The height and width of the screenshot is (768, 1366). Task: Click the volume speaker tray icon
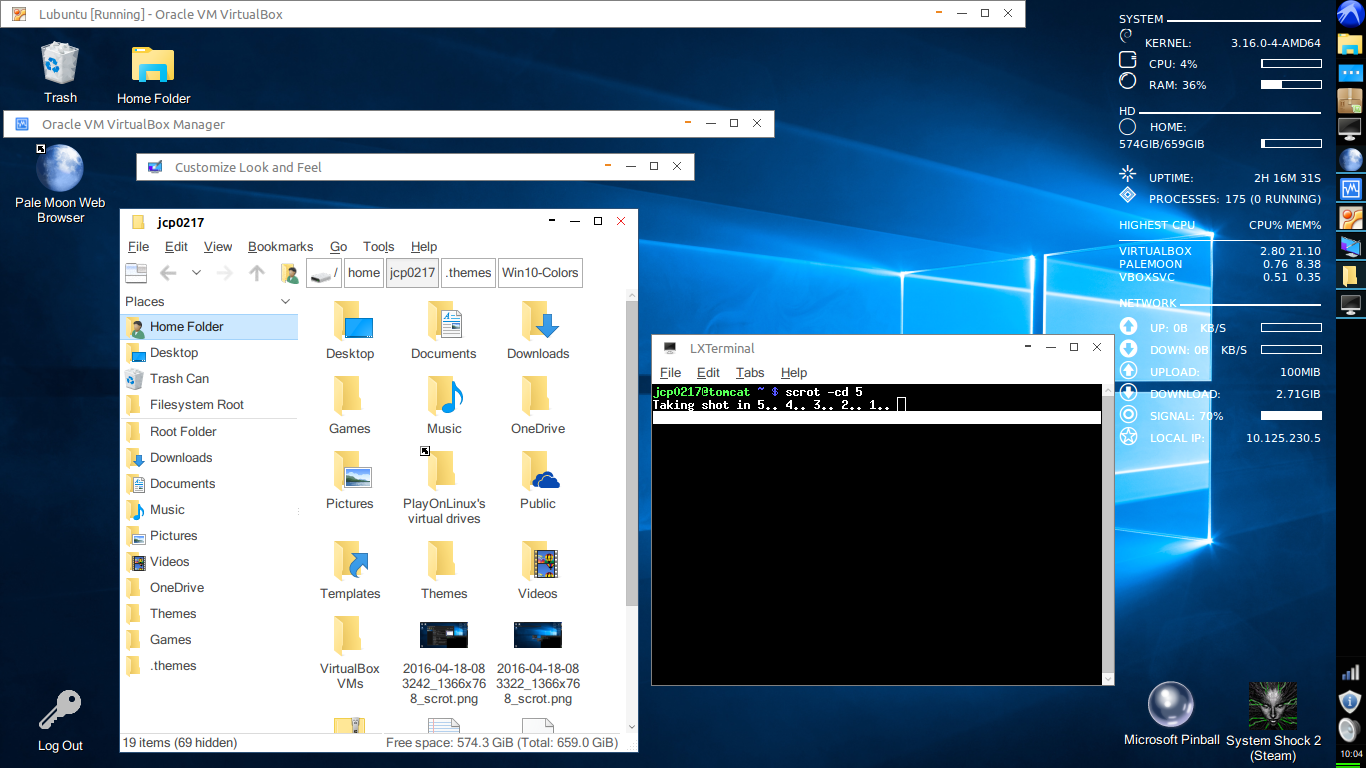[1350, 728]
